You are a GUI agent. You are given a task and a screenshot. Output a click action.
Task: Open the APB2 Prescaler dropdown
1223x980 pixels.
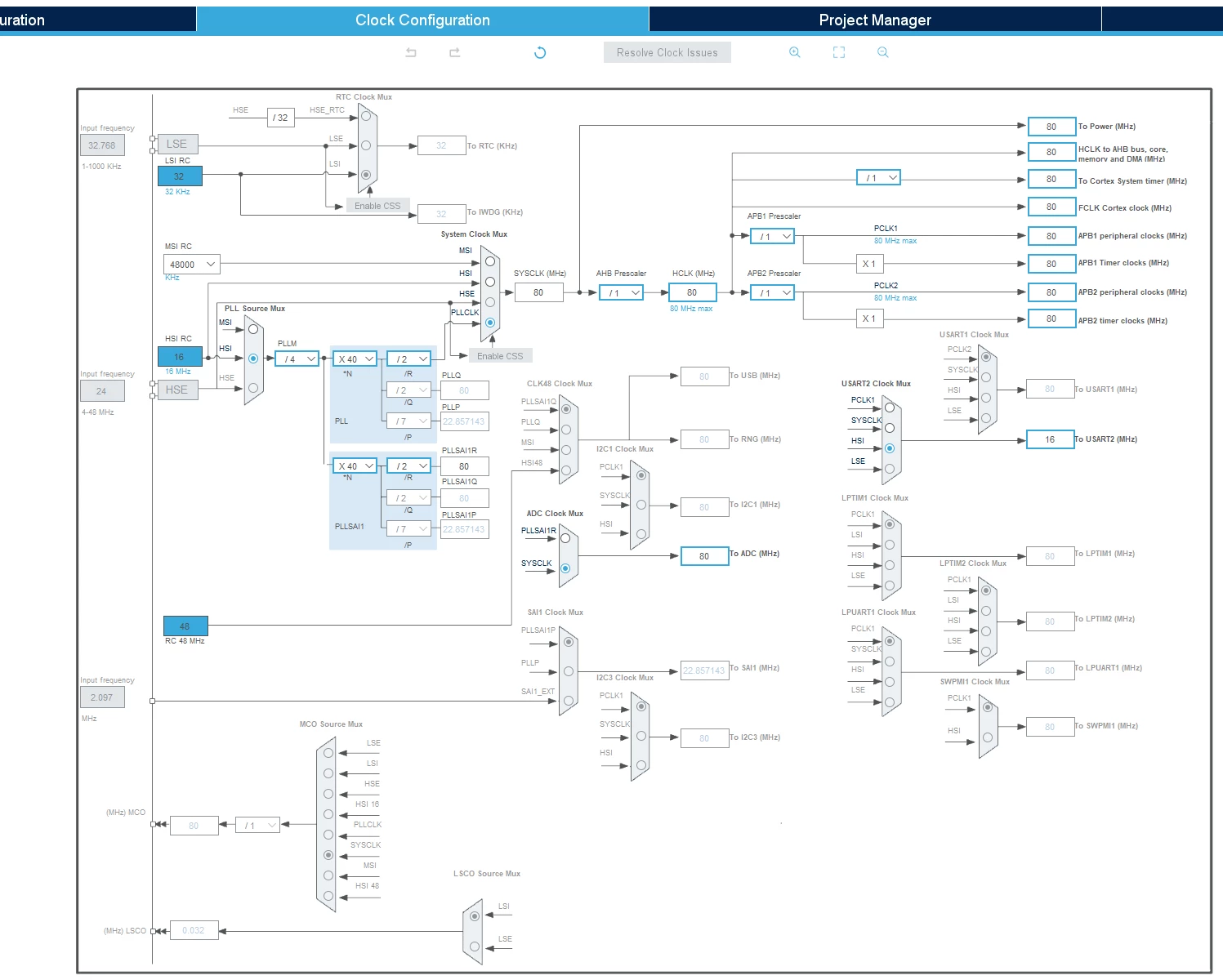click(x=773, y=293)
